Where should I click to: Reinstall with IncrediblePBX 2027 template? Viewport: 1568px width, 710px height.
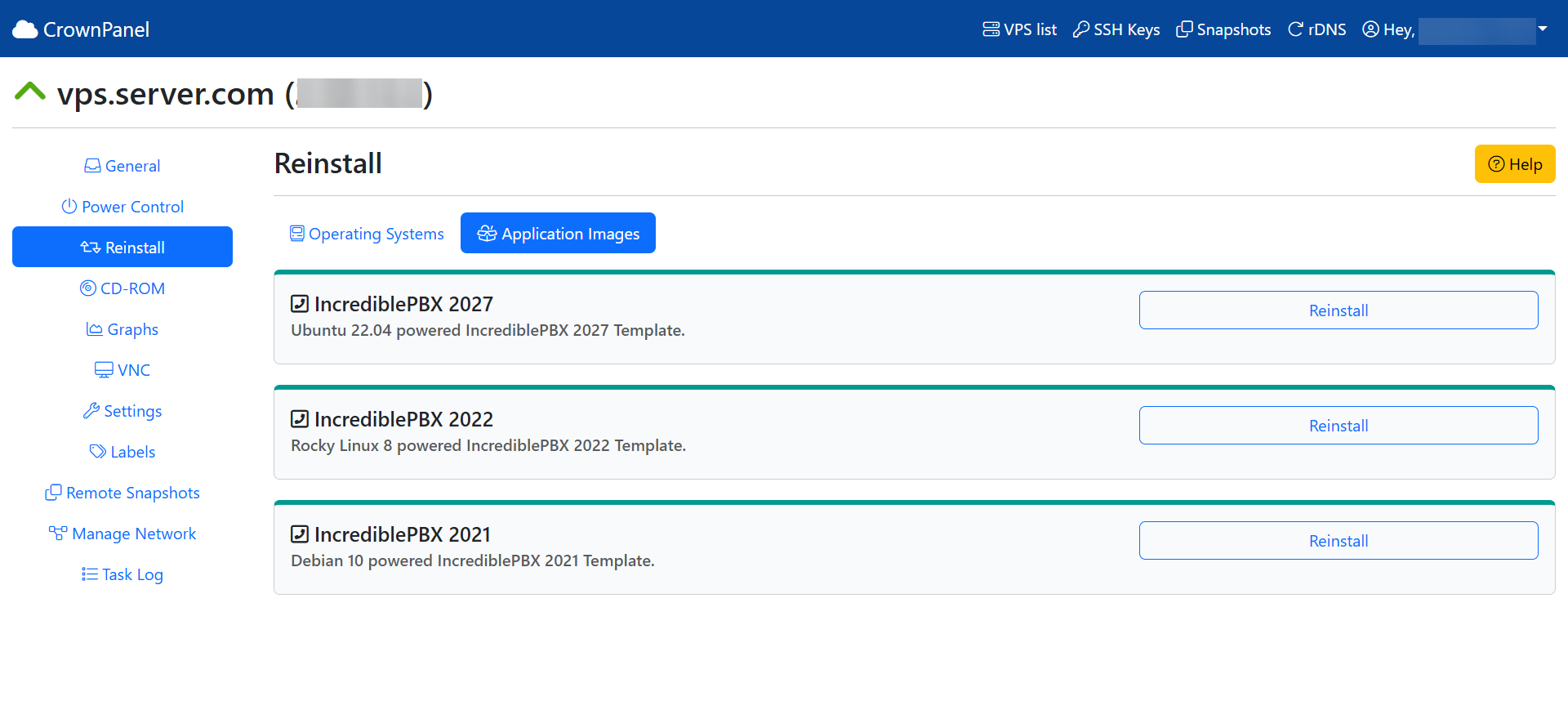coord(1339,310)
